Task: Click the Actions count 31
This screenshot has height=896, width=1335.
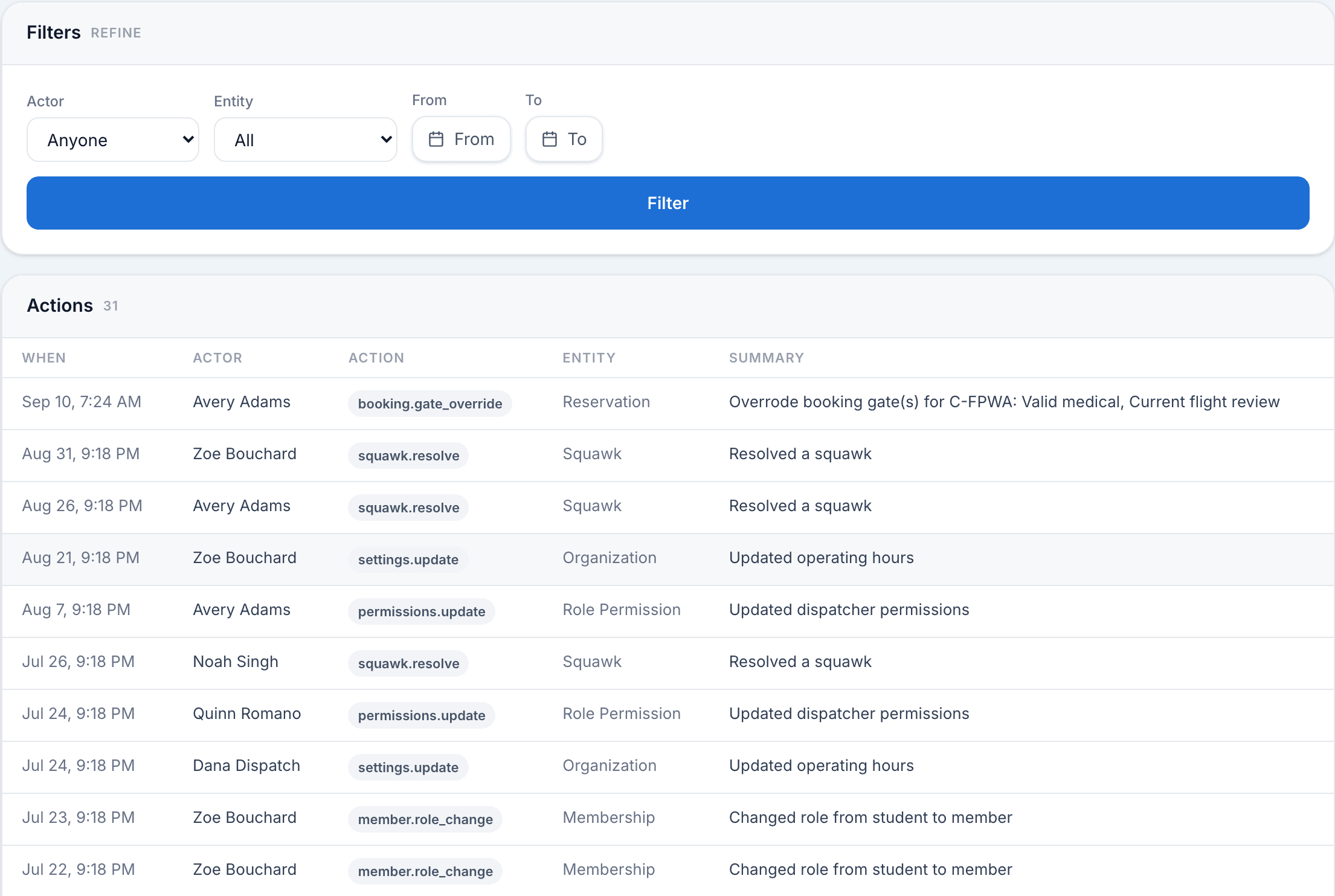Action: [111, 306]
